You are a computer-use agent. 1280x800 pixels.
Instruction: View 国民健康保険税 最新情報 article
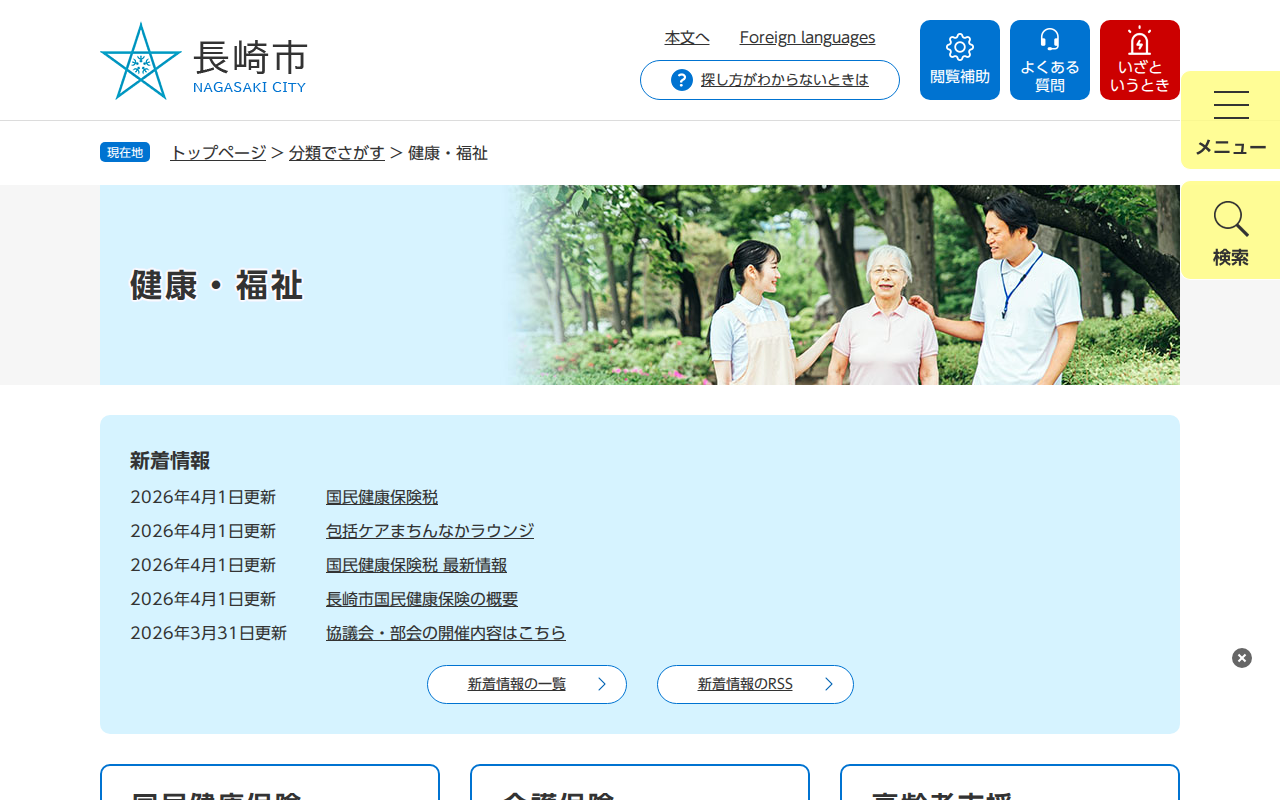click(x=415, y=565)
